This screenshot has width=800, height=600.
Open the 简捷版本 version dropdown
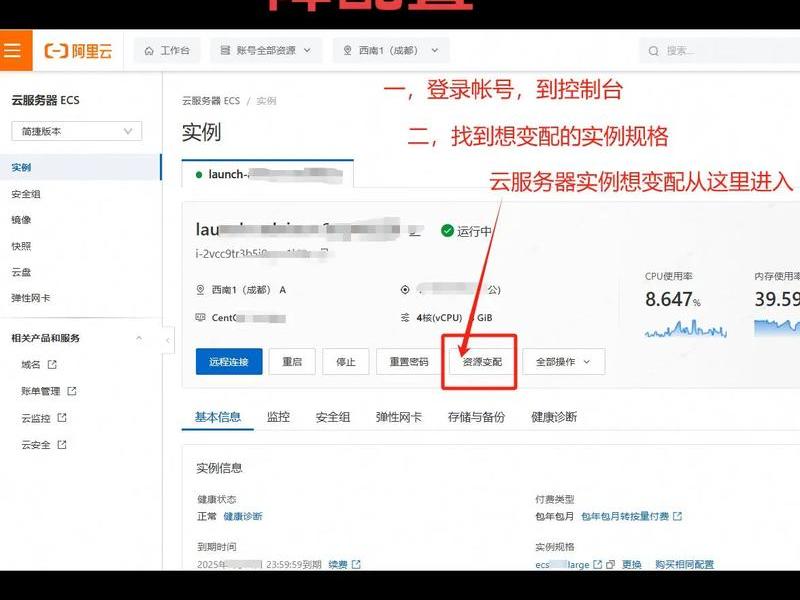77,131
